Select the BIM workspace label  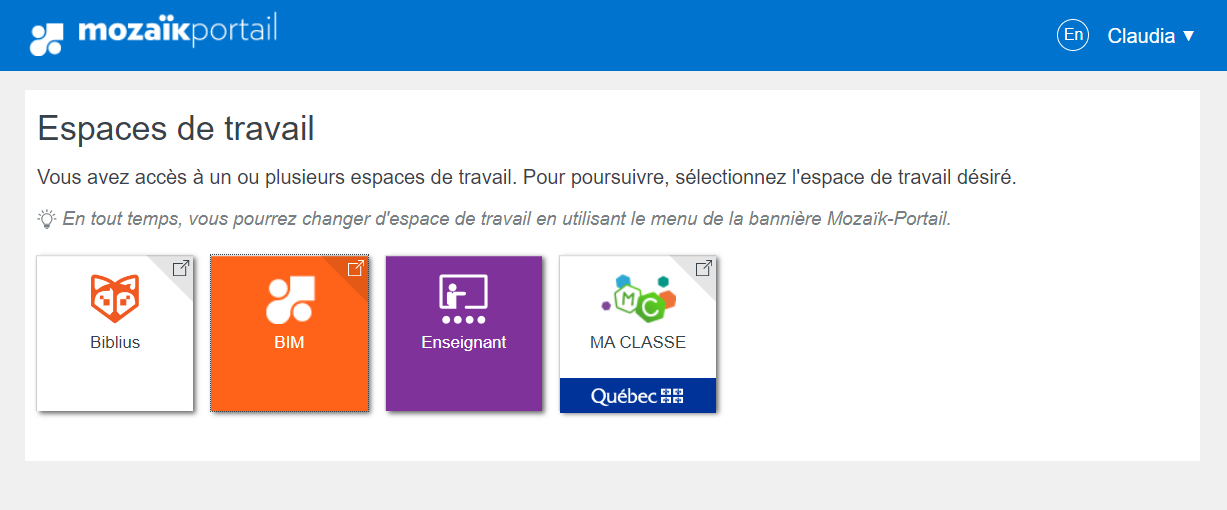(x=289, y=342)
